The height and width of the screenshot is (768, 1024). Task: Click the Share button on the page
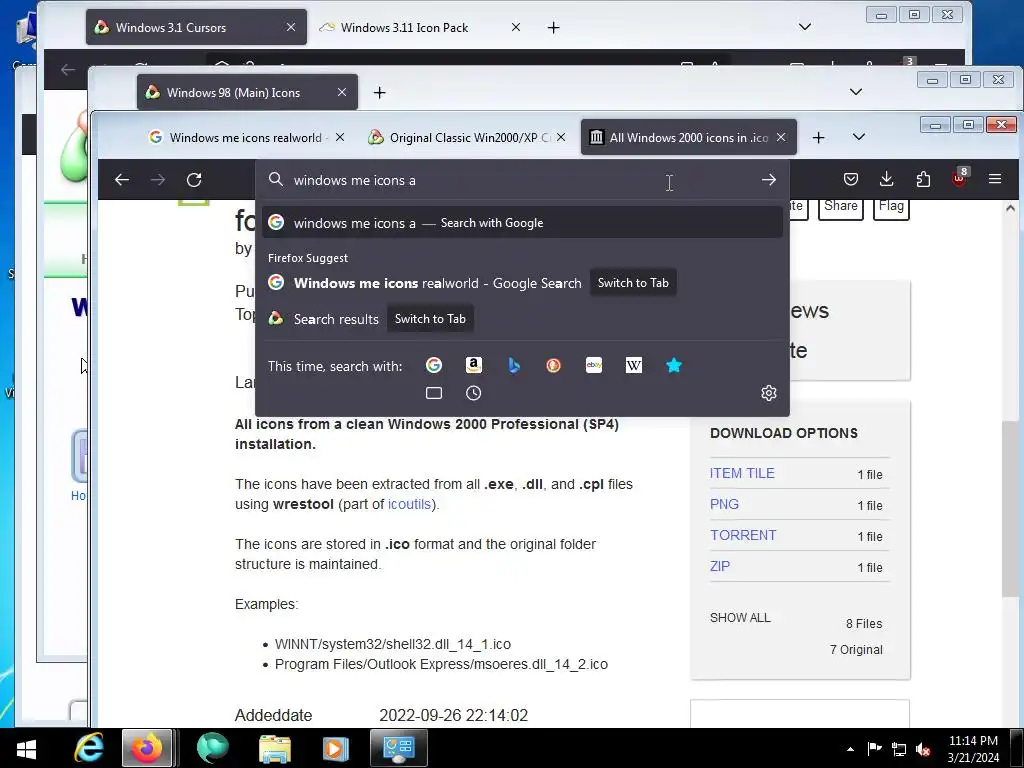click(840, 206)
